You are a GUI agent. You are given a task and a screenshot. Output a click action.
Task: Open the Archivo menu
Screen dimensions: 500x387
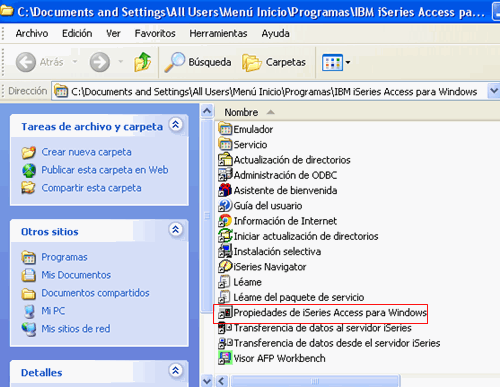pyautogui.click(x=32, y=33)
